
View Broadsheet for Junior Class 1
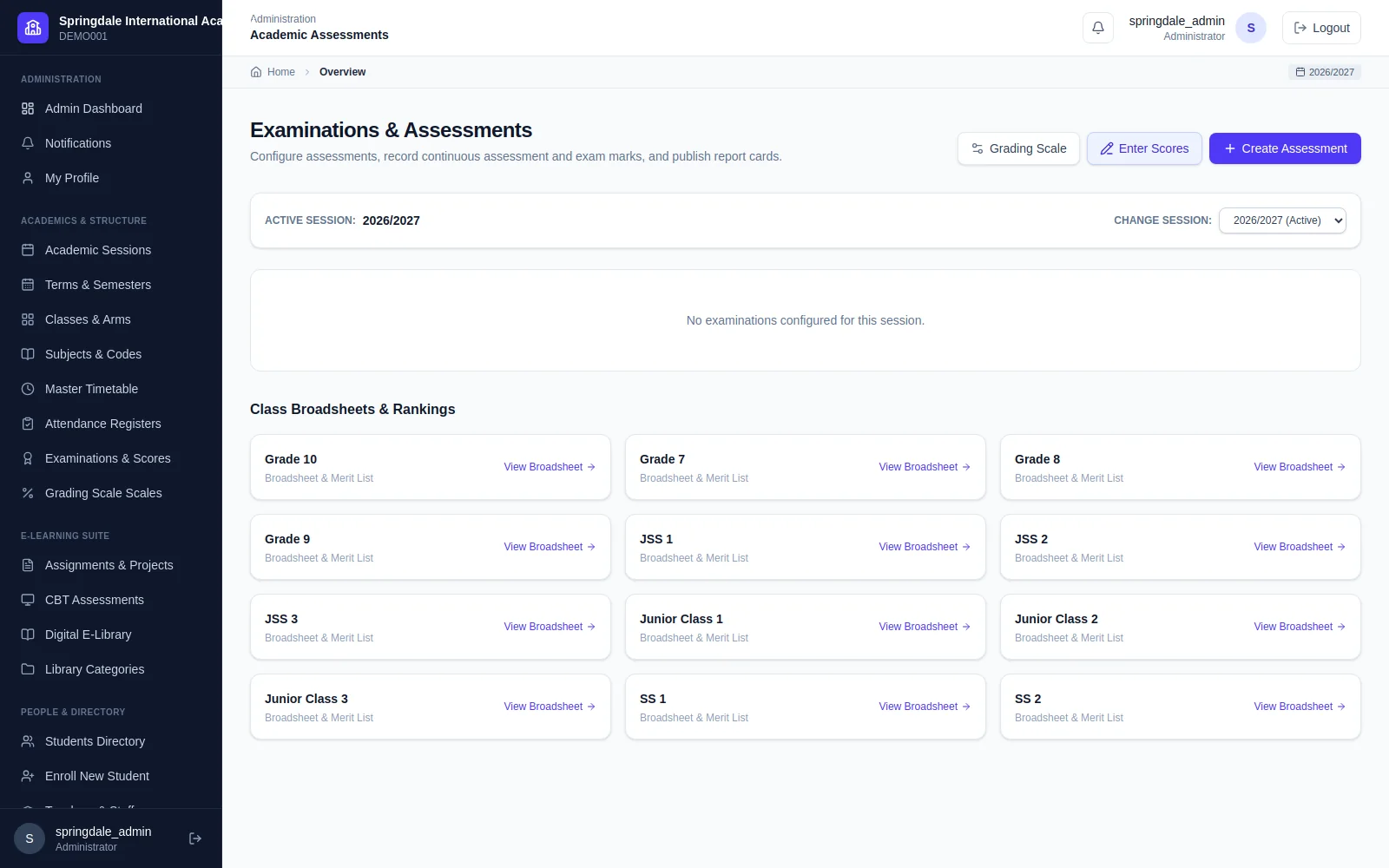click(925, 627)
